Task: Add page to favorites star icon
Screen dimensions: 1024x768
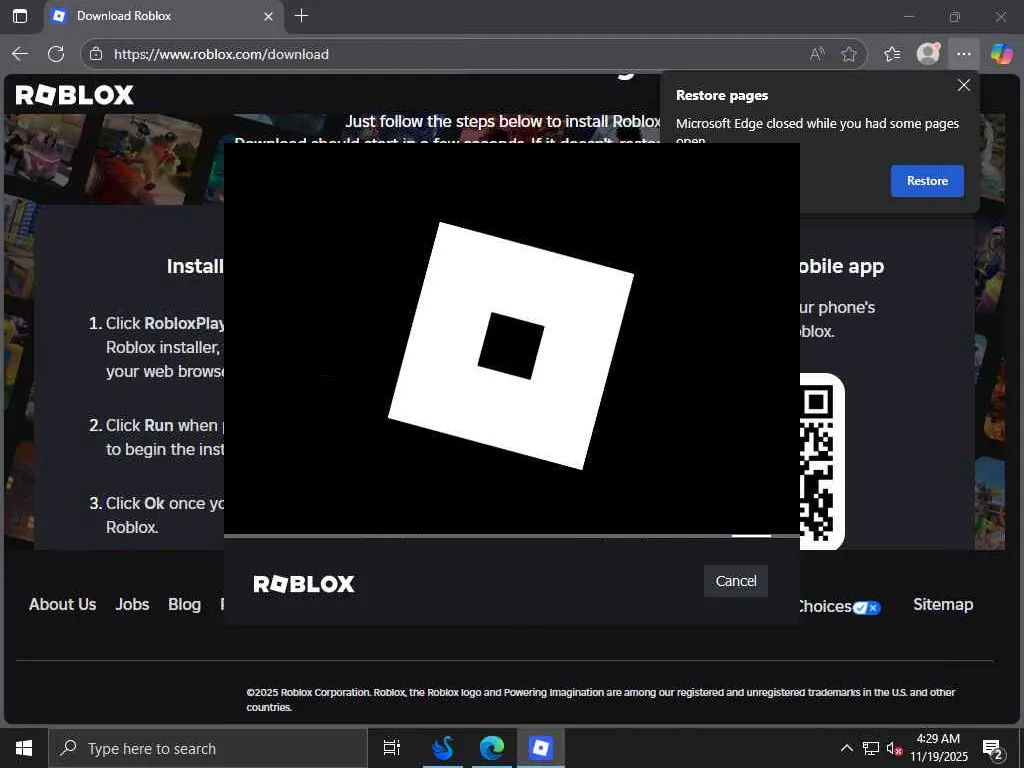Action: (x=849, y=54)
